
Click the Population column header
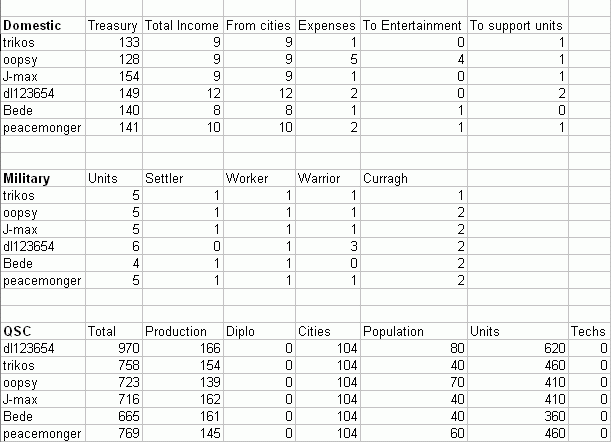(x=413, y=331)
